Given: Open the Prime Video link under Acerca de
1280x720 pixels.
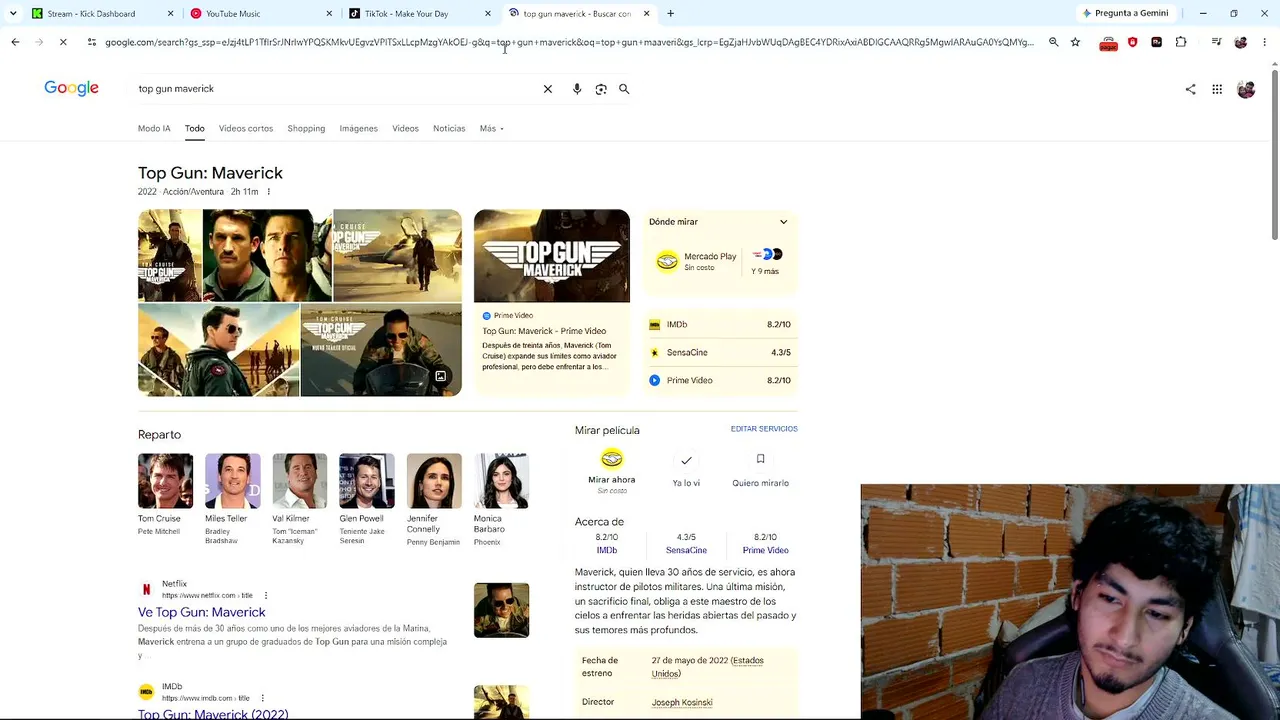Looking at the screenshot, I should click(x=765, y=550).
